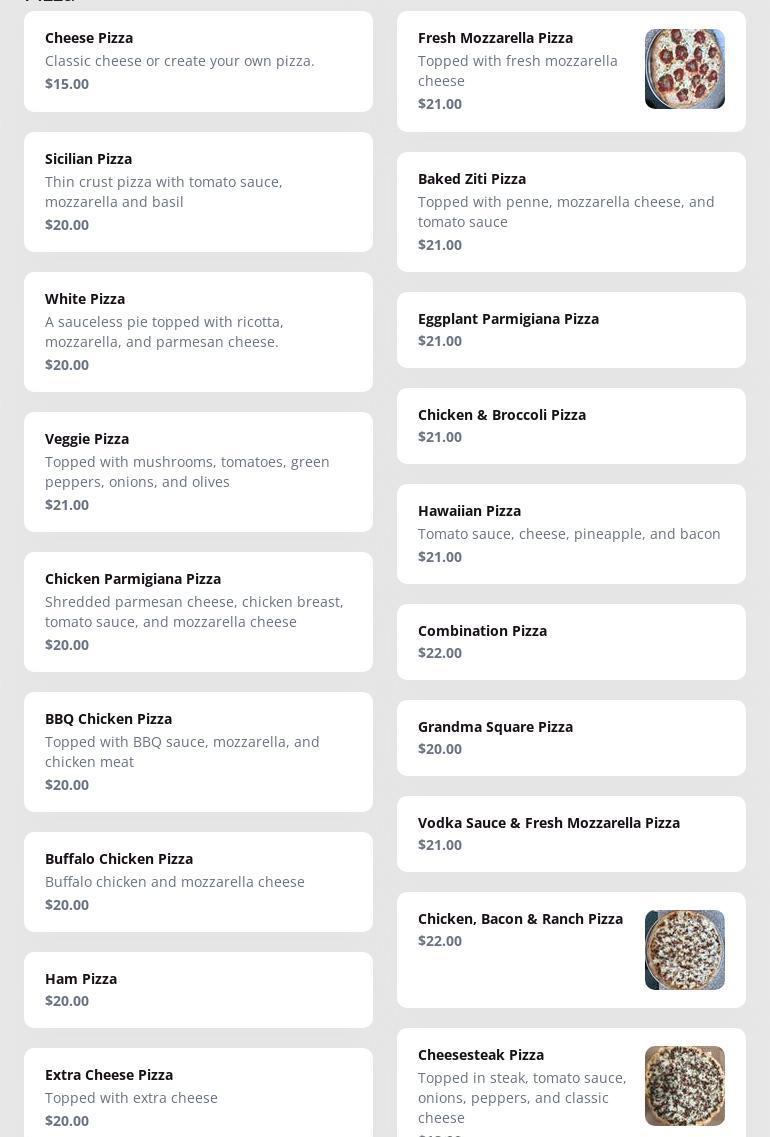Open the Cheesesteak Pizza thumbnail image

[x=684, y=1086]
